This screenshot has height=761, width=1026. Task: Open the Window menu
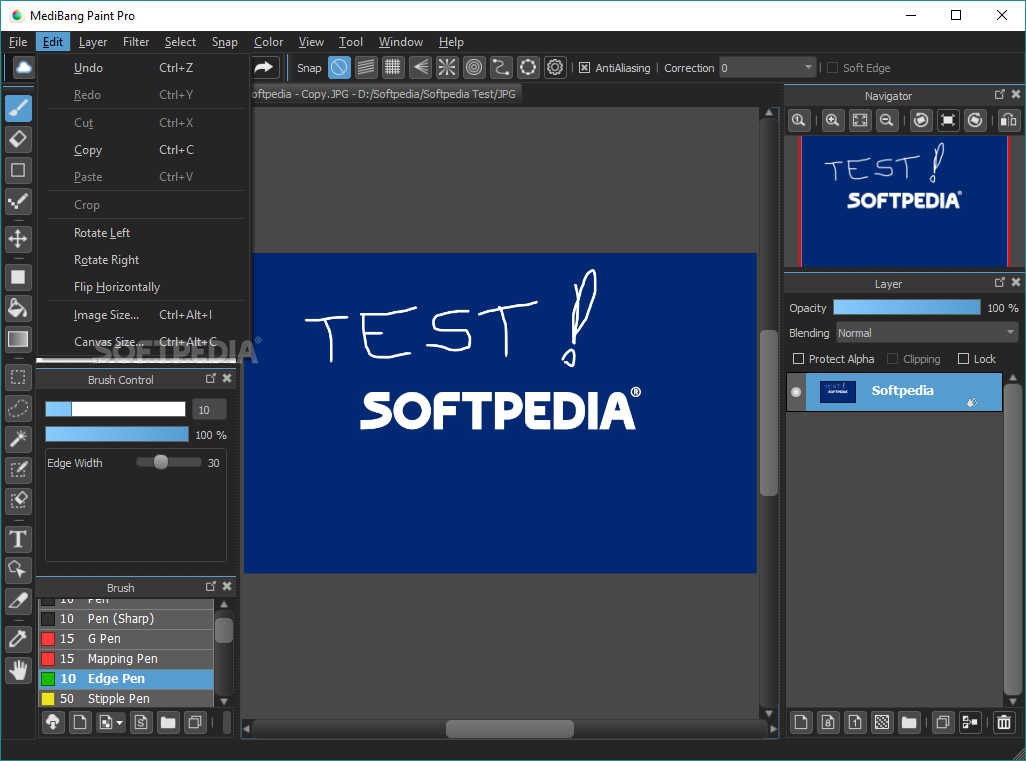[x=400, y=42]
